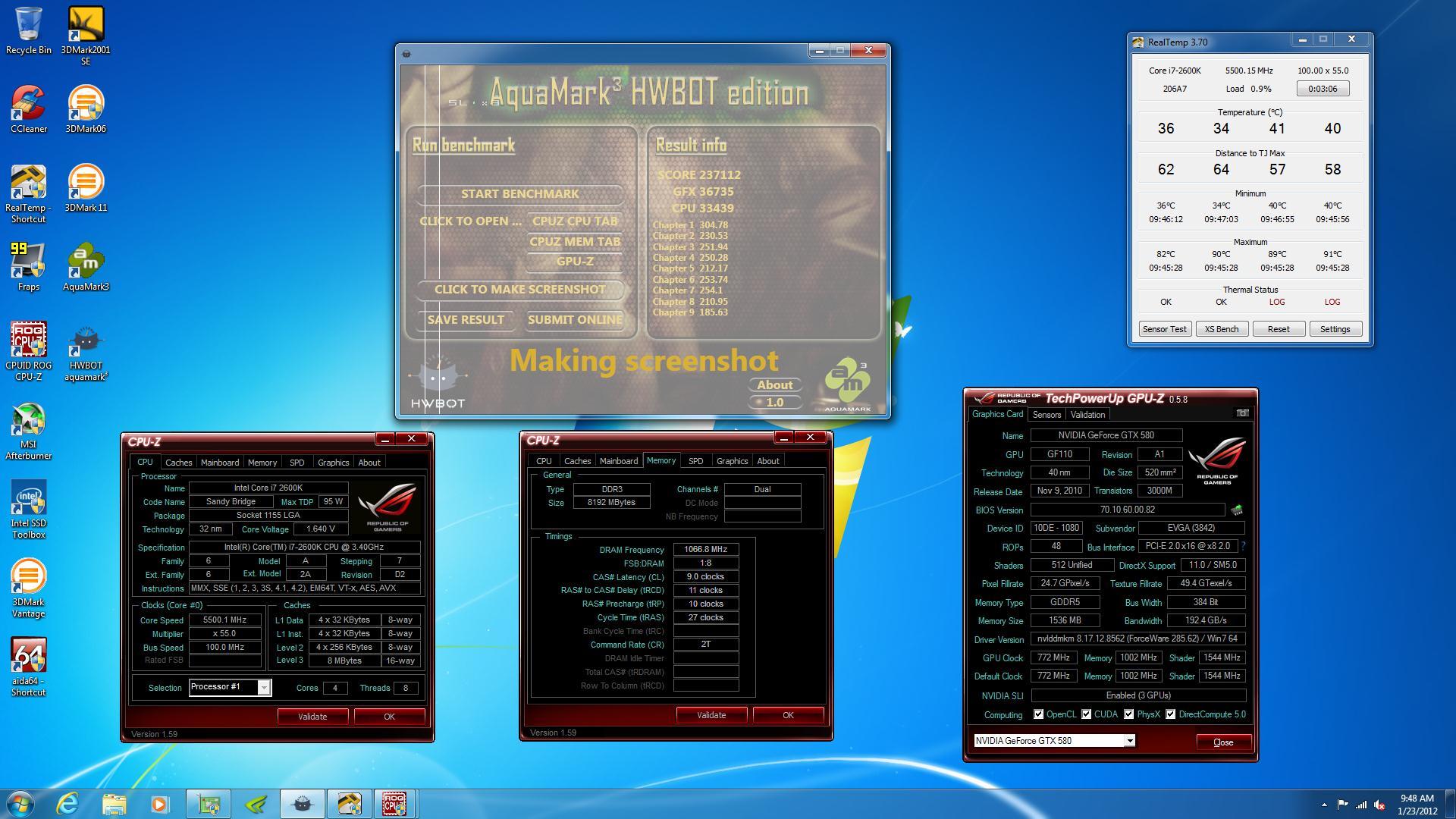Click Sensor Test in RealTemp
1456x819 pixels.
[x=1165, y=329]
